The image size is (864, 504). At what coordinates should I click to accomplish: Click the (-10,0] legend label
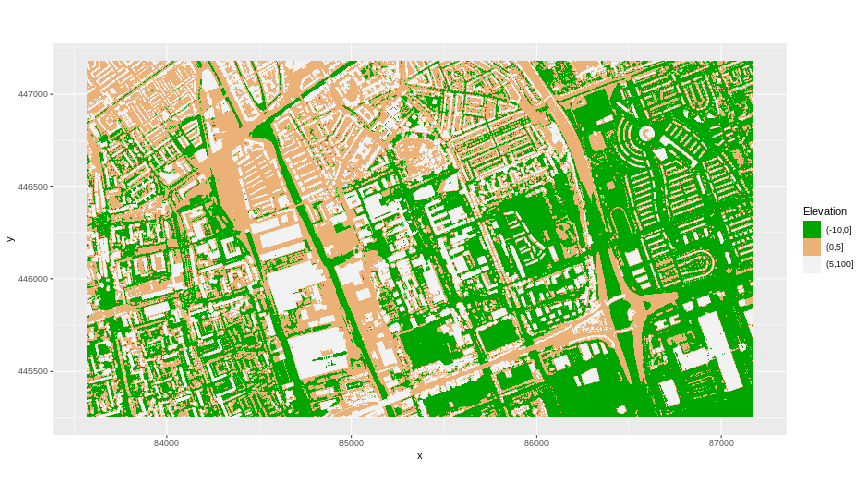838,230
